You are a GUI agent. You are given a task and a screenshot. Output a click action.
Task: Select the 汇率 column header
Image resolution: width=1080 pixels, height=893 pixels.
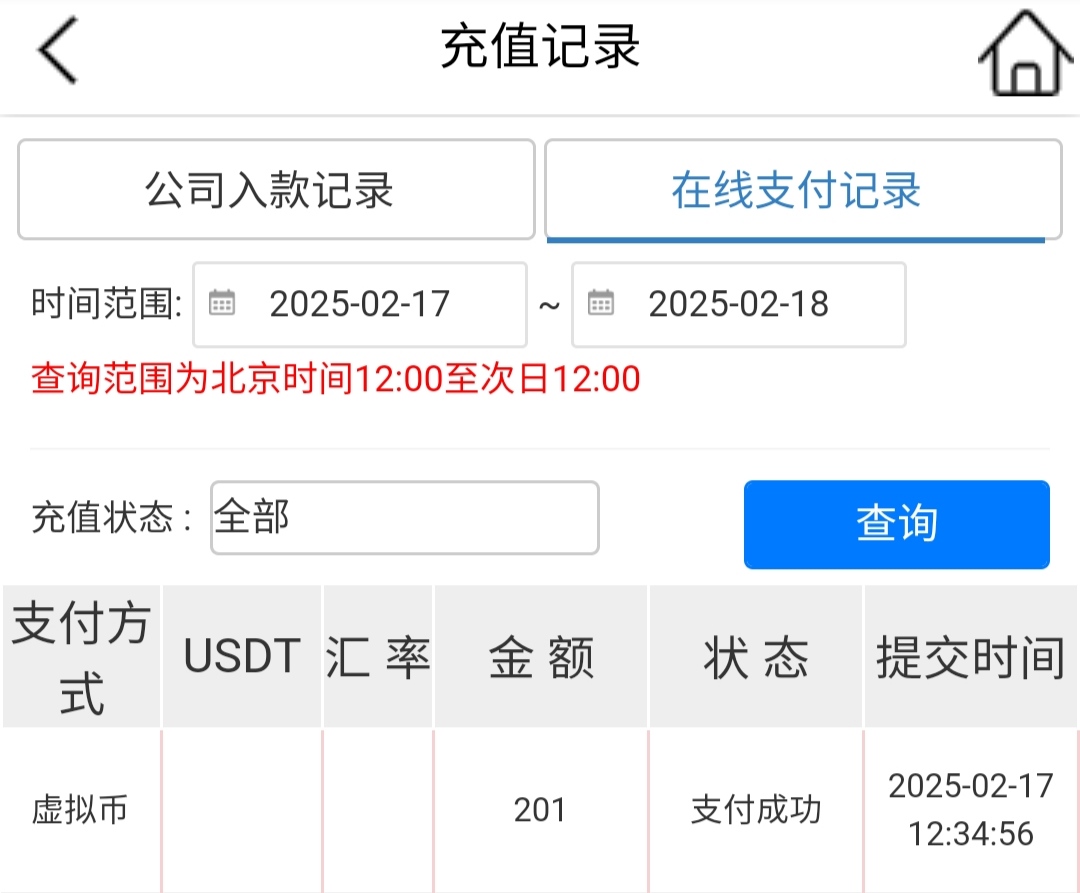click(x=378, y=657)
